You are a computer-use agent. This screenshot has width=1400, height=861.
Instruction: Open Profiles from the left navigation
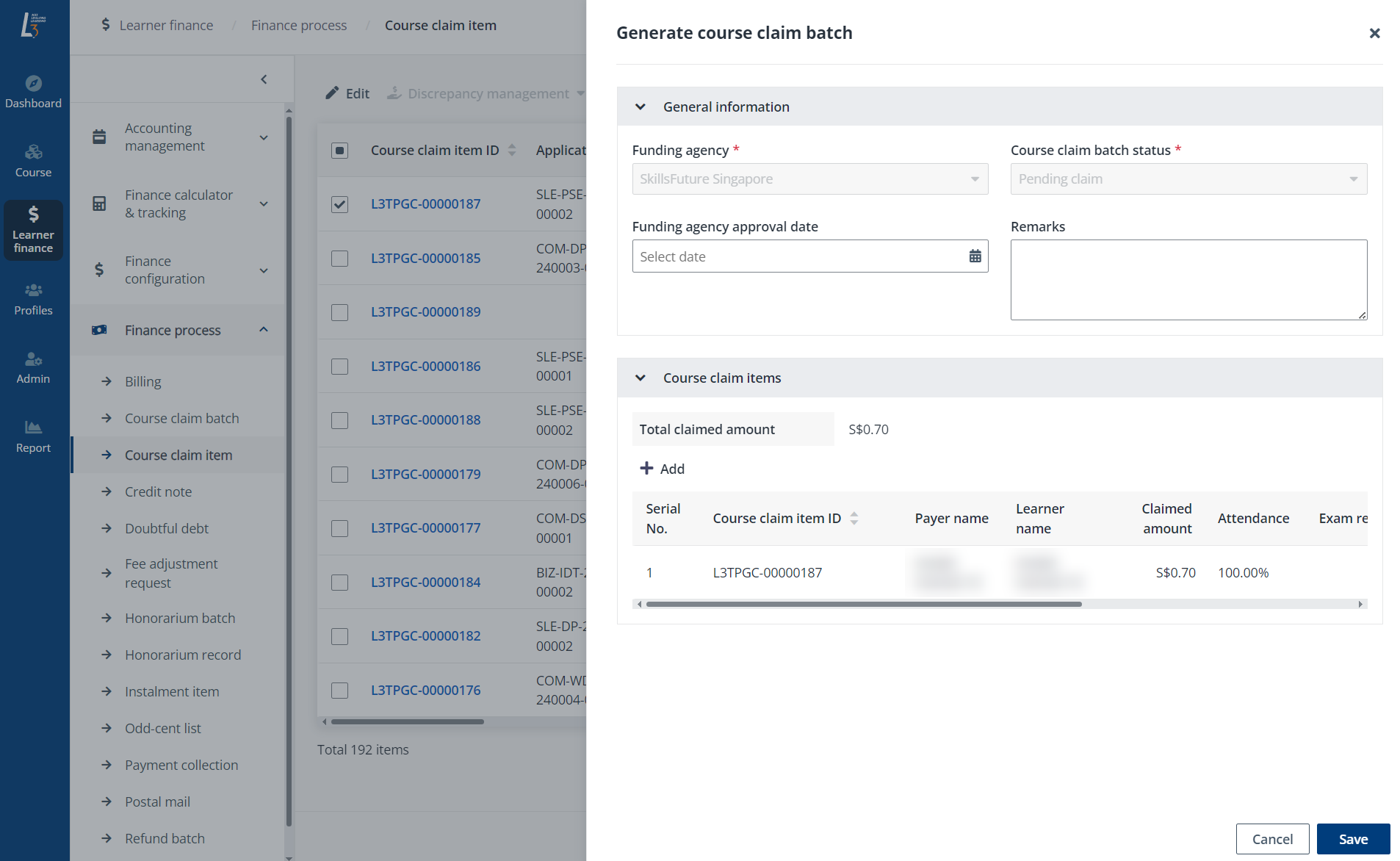(x=33, y=298)
